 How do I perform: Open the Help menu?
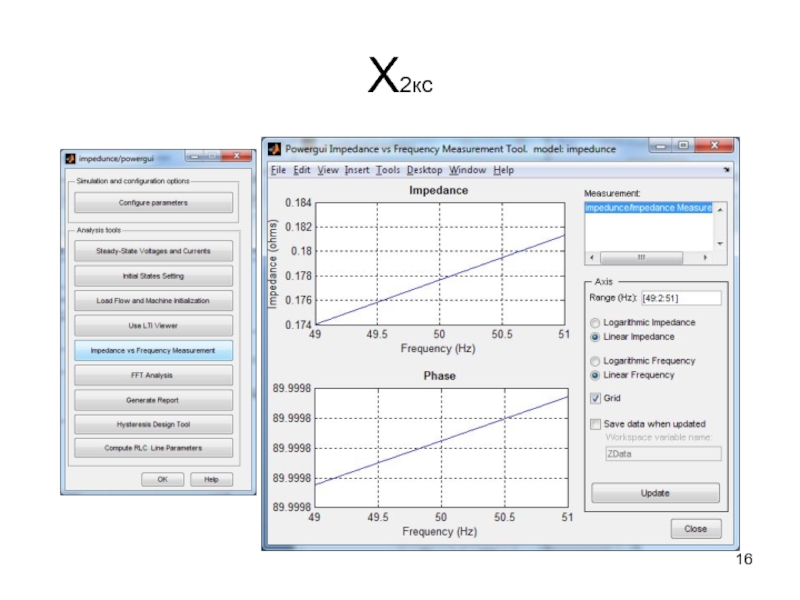point(503,170)
